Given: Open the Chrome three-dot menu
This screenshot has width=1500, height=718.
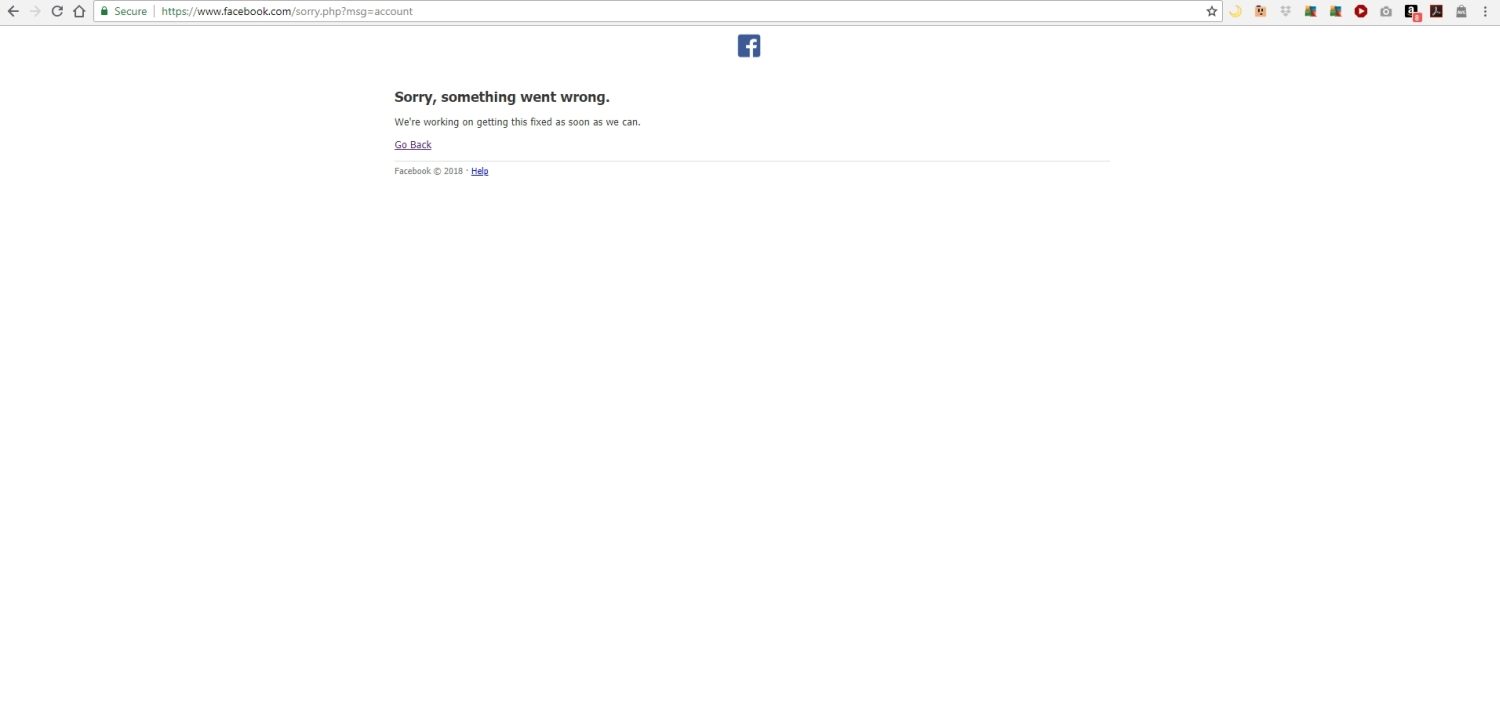Looking at the screenshot, I should 1486,11.
